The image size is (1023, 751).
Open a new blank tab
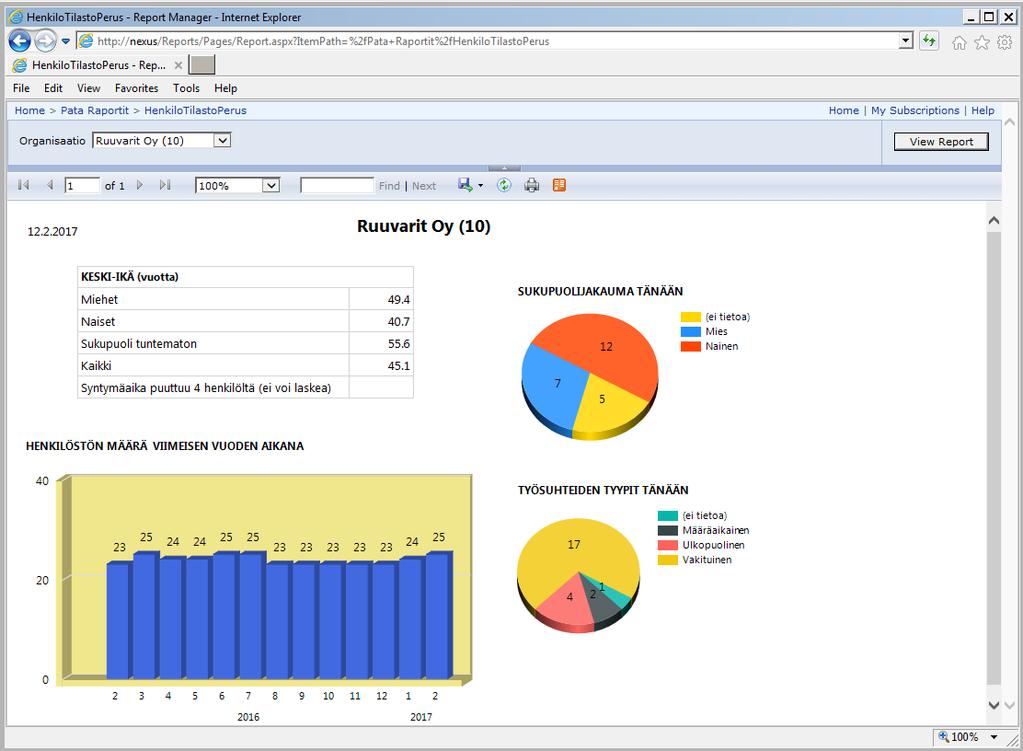[x=202, y=65]
